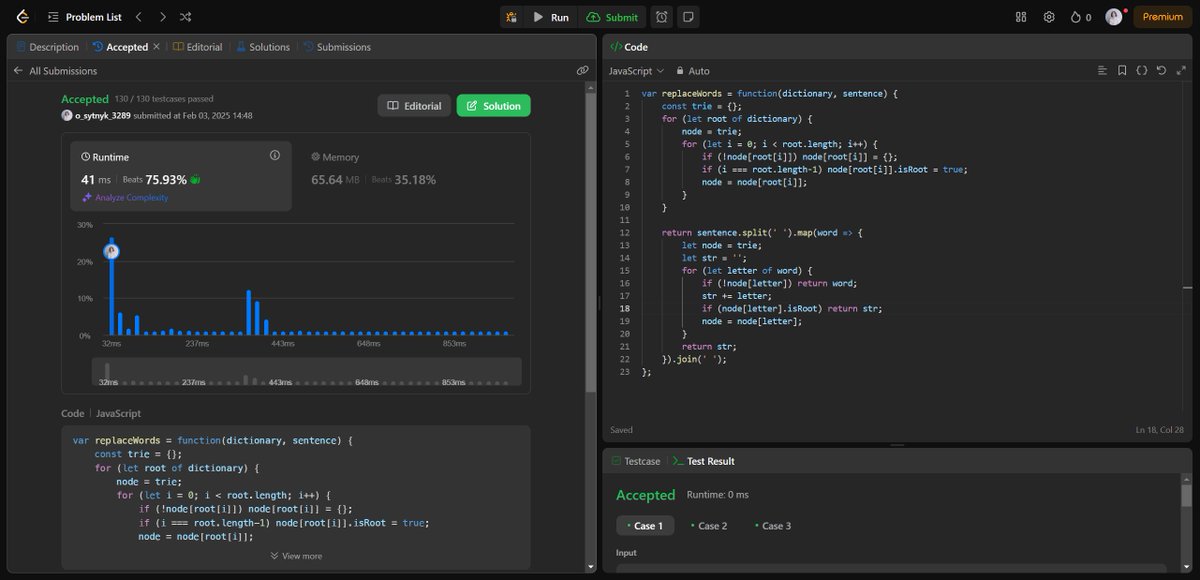The width and height of the screenshot is (1200, 580).
Task: Click the avatar marker on the runtime chart
Action: pos(111,251)
